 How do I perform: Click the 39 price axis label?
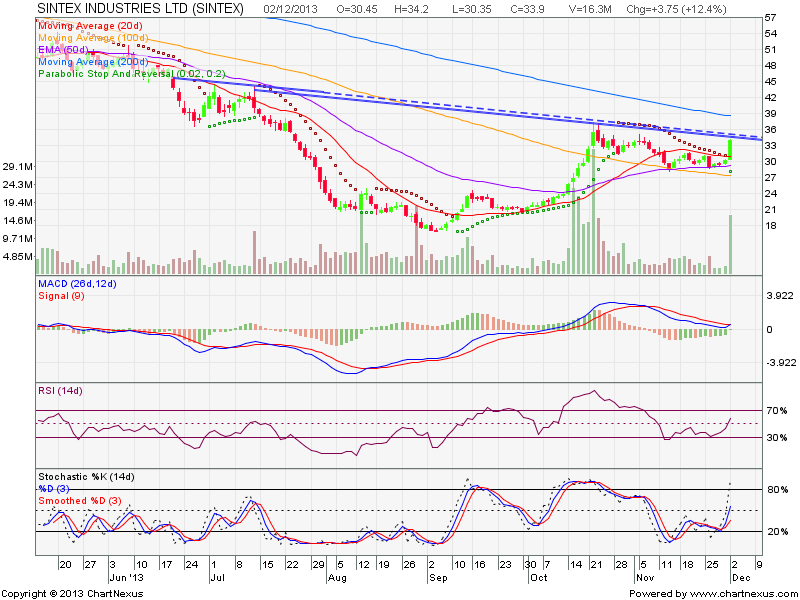770,114
